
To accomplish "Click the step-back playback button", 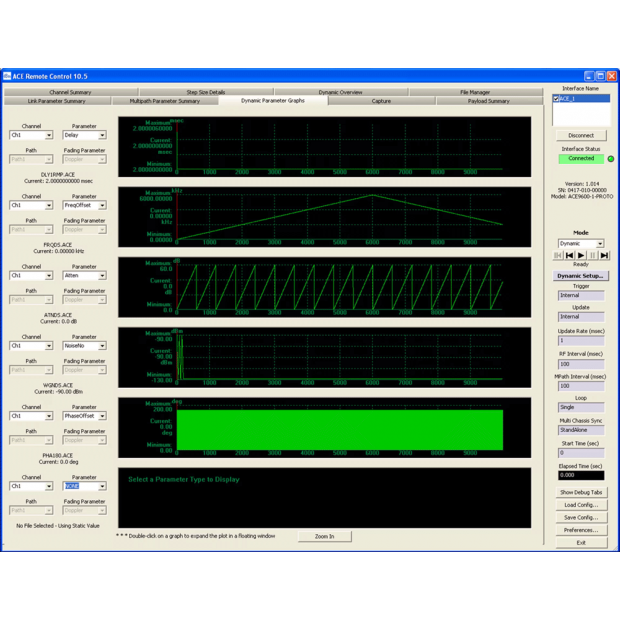I will (570, 255).
